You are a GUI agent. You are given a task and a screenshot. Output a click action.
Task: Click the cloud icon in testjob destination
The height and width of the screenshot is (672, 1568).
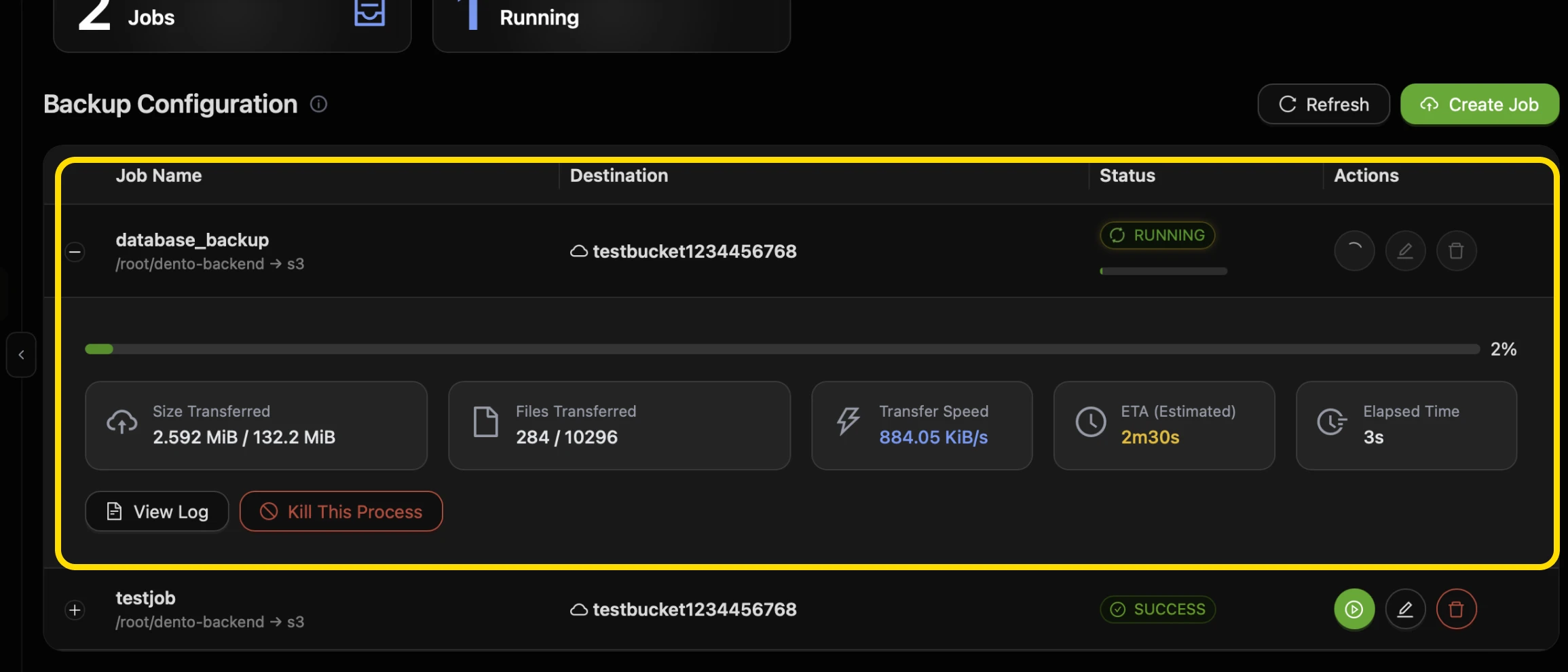(578, 610)
